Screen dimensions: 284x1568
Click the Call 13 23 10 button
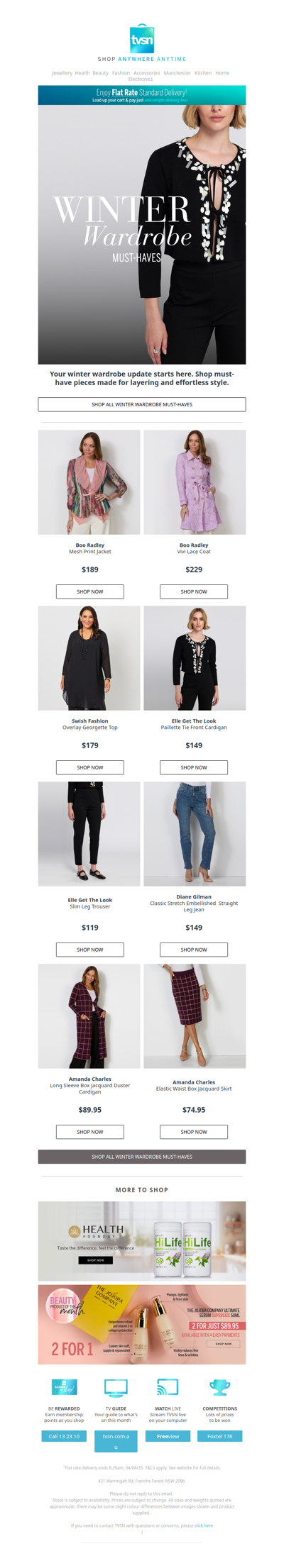[x=65, y=1436]
